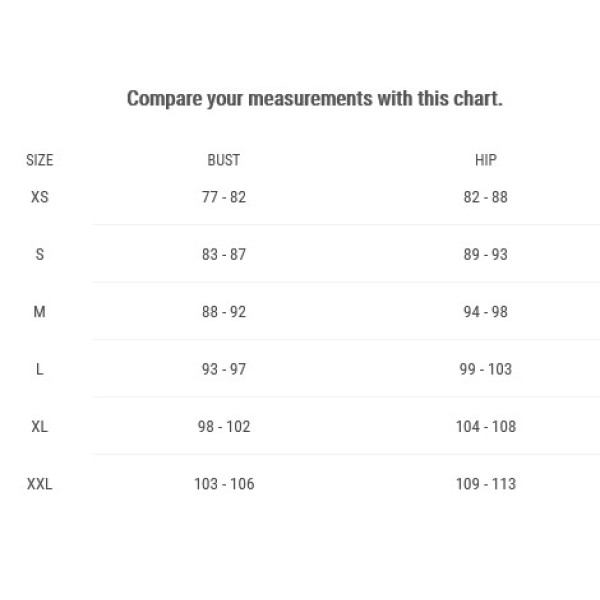Click the M hip value 94 - 98
The width and height of the screenshot is (600, 600).
[x=486, y=312]
